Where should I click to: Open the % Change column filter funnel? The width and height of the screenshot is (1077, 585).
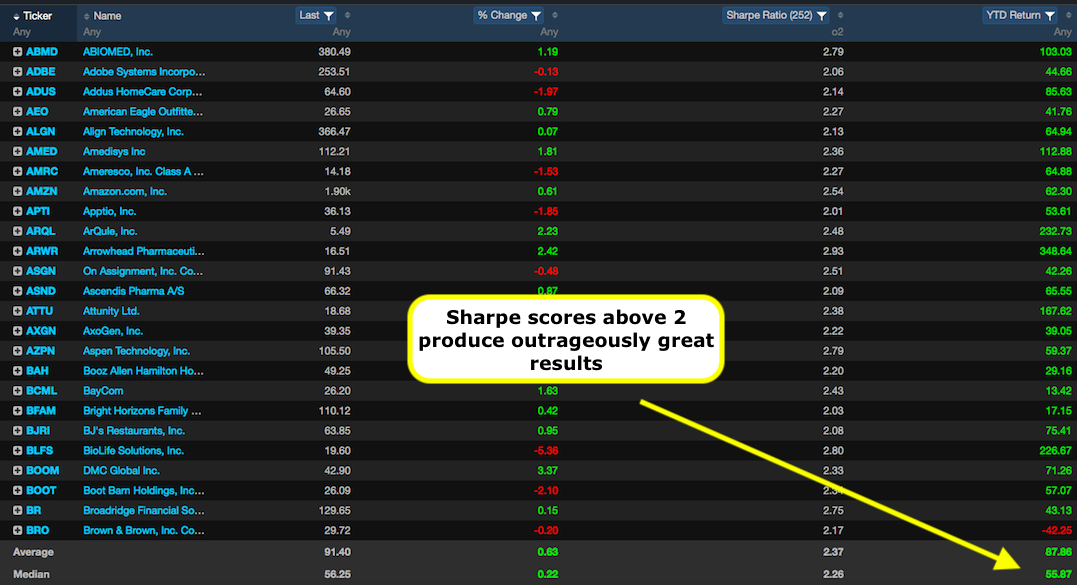(x=536, y=15)
